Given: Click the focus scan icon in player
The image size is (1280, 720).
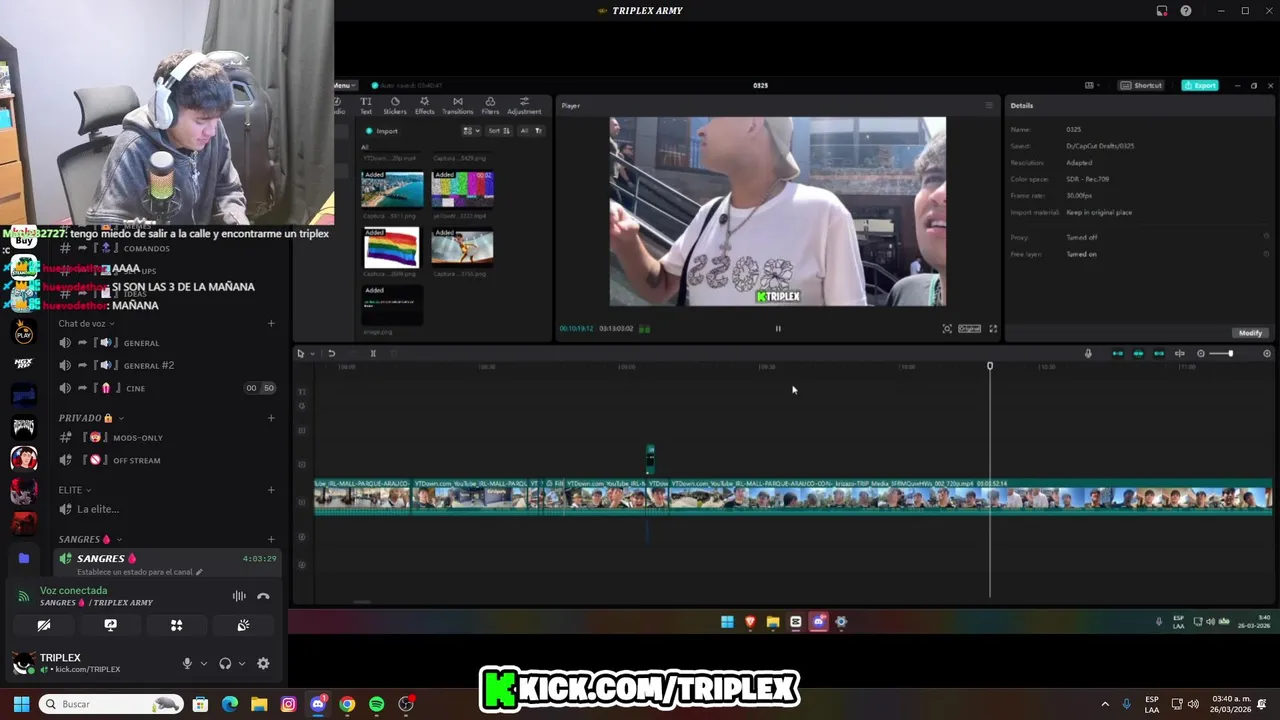Looking at the screenshot, I should point(947,328).
